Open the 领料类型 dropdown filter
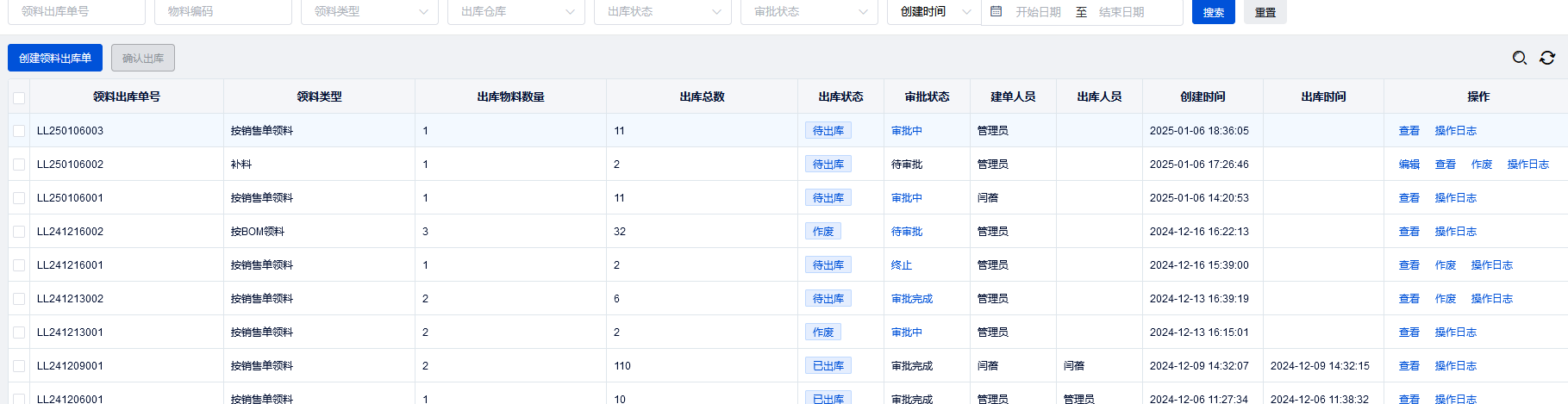 coord(369,12)
